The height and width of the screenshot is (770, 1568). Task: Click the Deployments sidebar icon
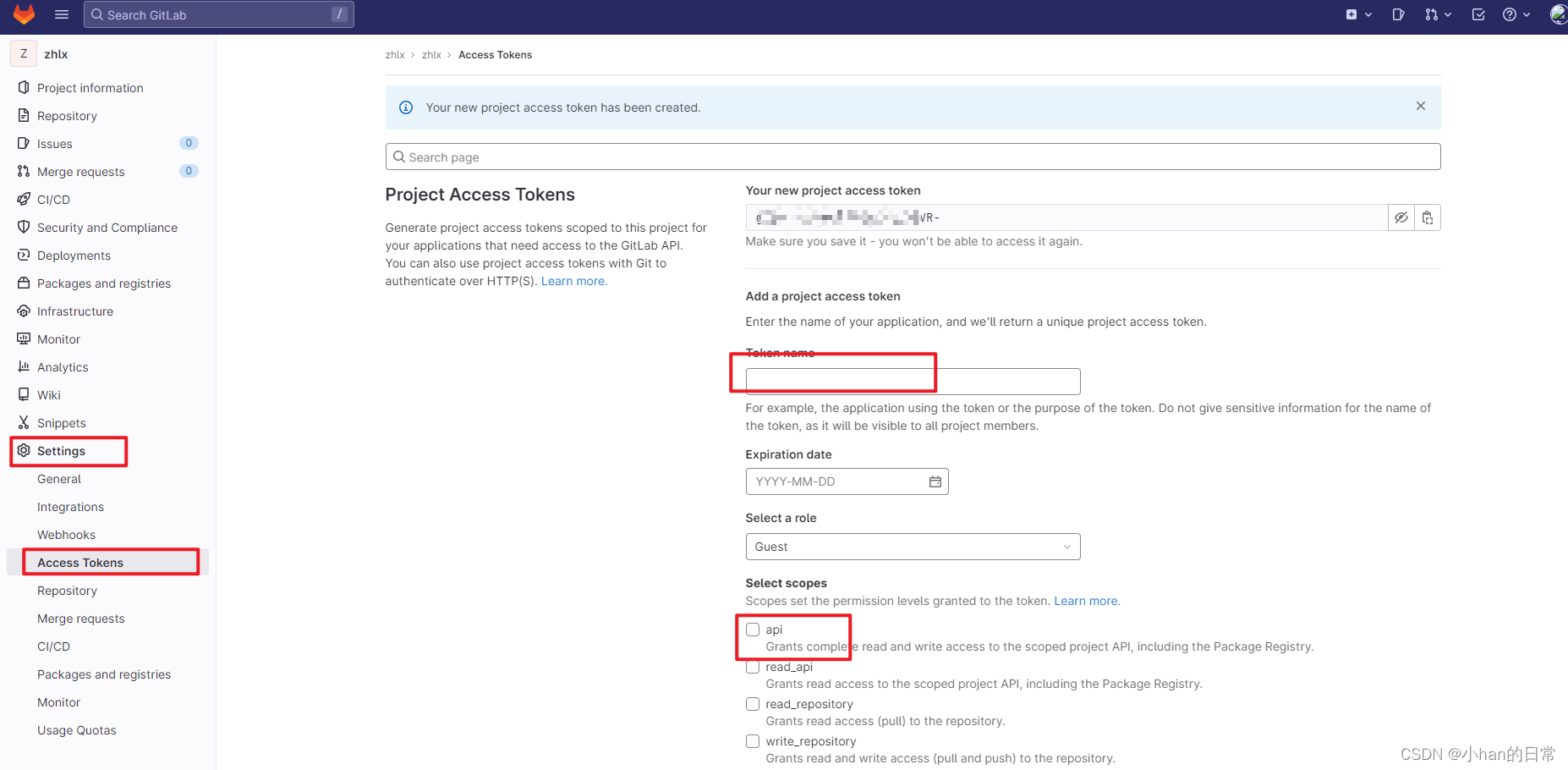(24, 255)
